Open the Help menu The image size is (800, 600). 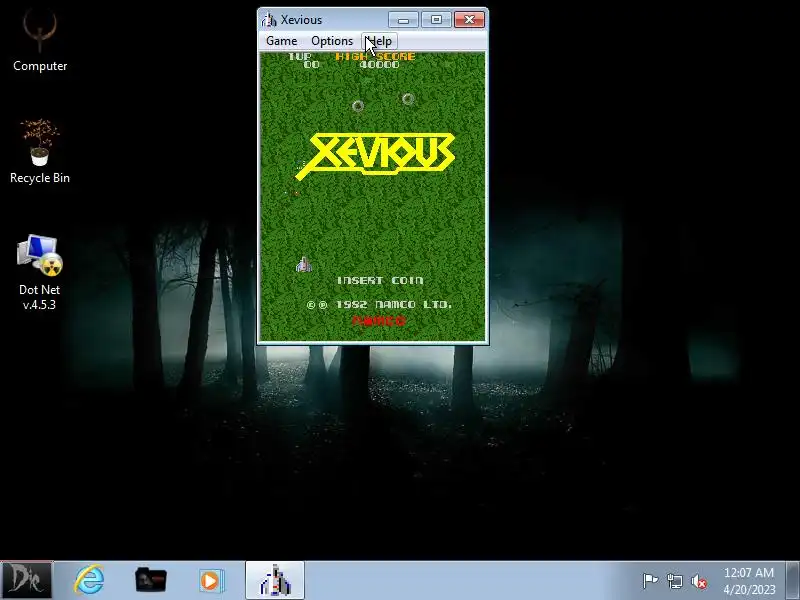click(380, 41)
